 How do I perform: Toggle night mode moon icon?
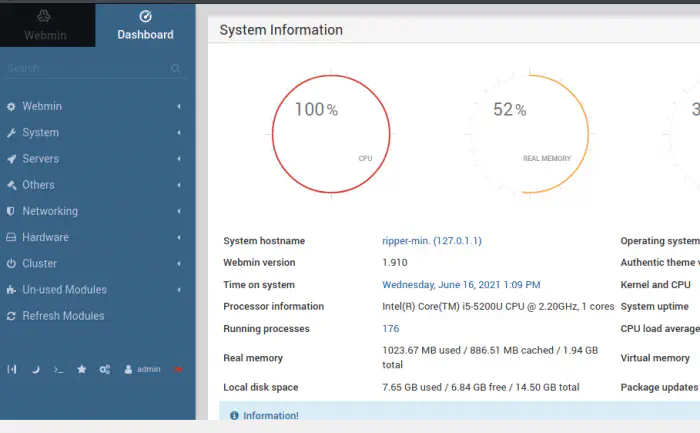(x=35, y=369)
